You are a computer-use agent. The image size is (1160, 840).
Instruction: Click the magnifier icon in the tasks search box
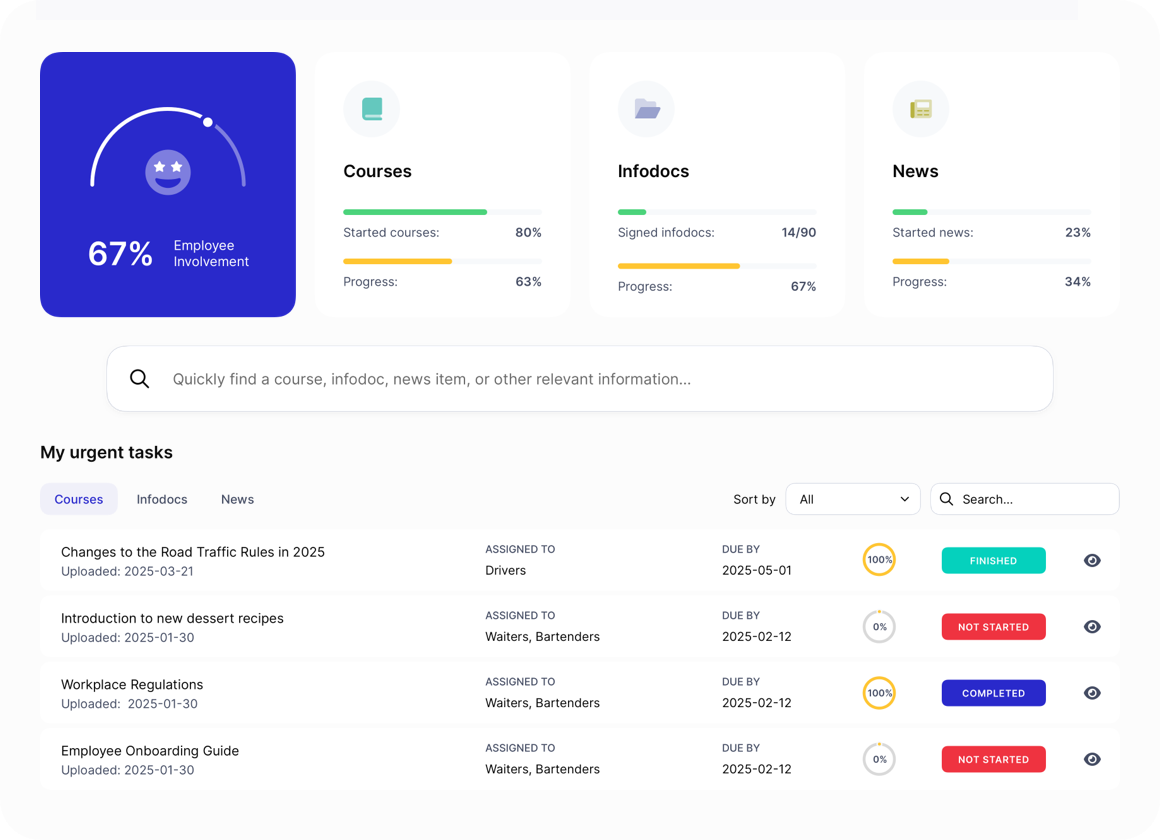click(x=947, y=499)
